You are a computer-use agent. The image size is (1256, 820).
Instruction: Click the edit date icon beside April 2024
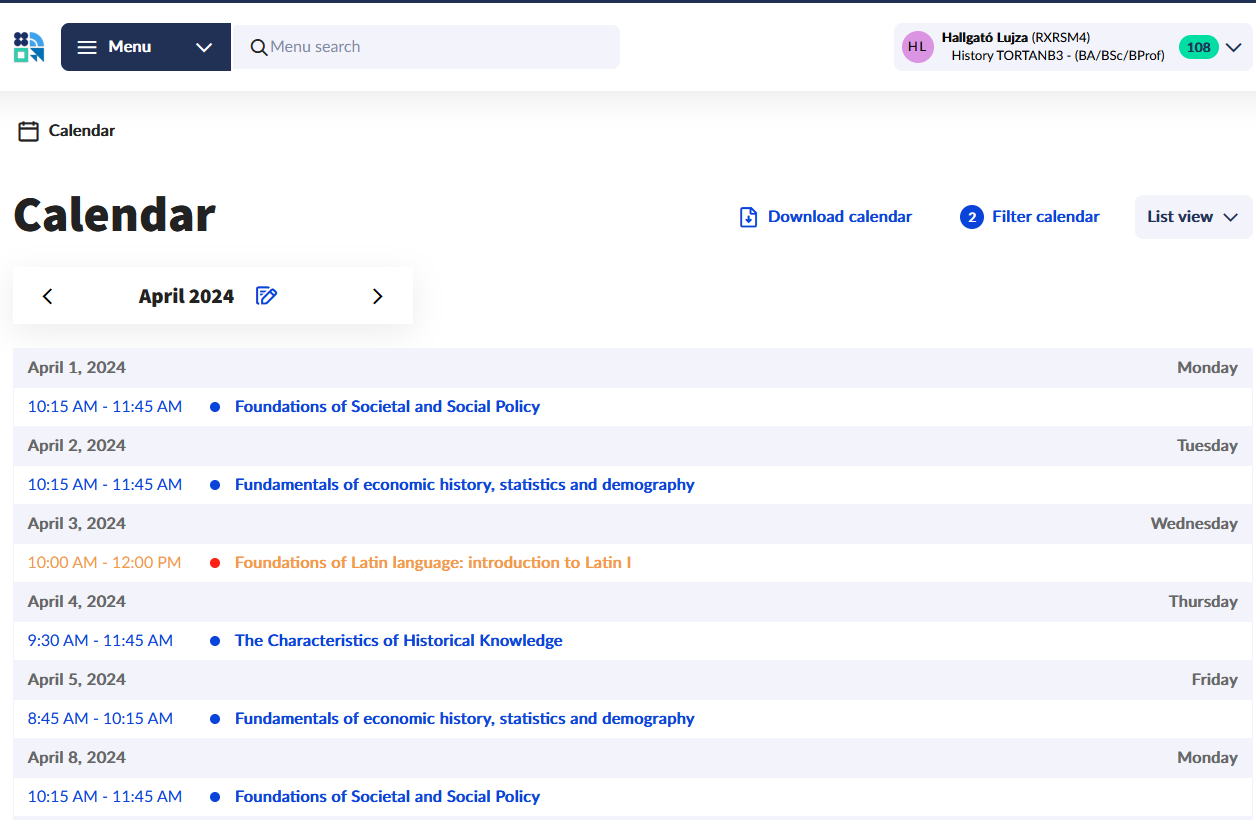(x=266, y=296)
